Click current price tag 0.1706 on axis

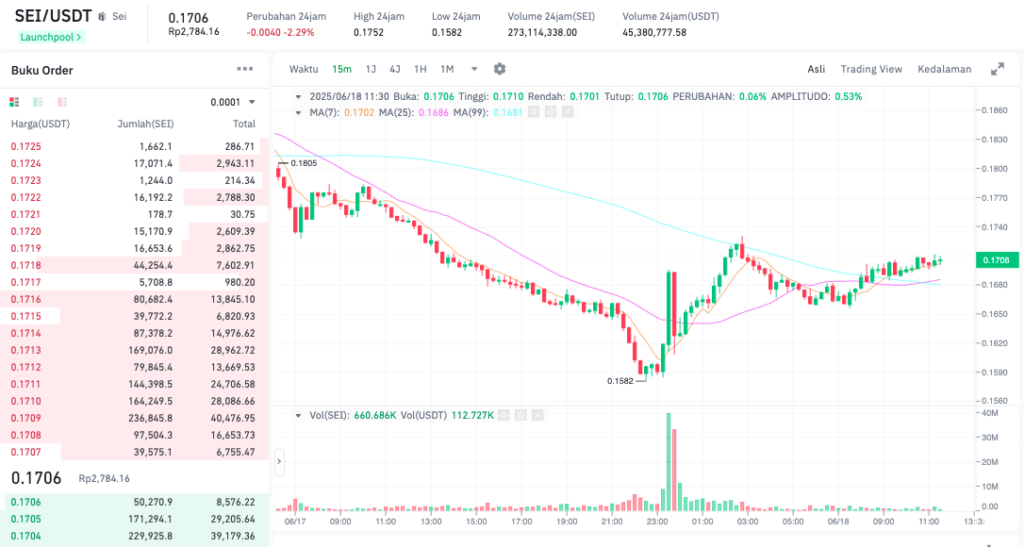[x=997, y=260]
